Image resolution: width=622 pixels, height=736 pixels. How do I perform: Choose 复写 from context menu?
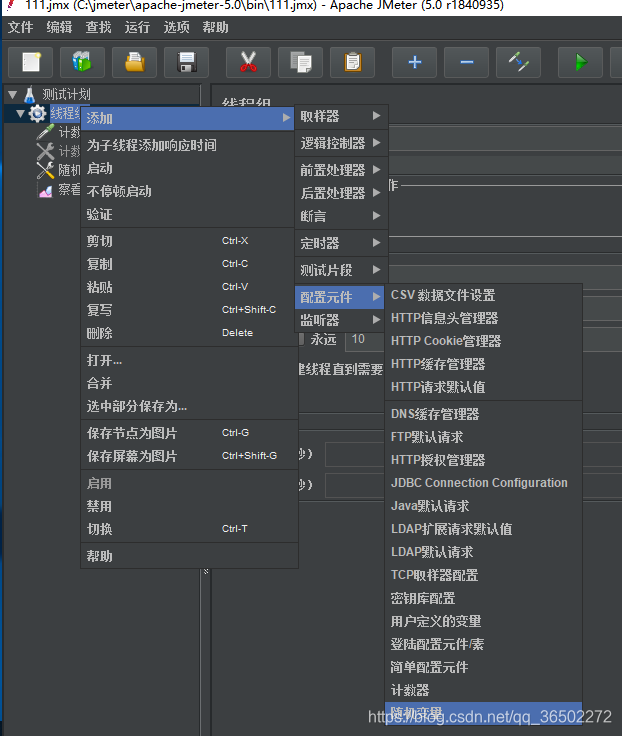click(189, 310)
